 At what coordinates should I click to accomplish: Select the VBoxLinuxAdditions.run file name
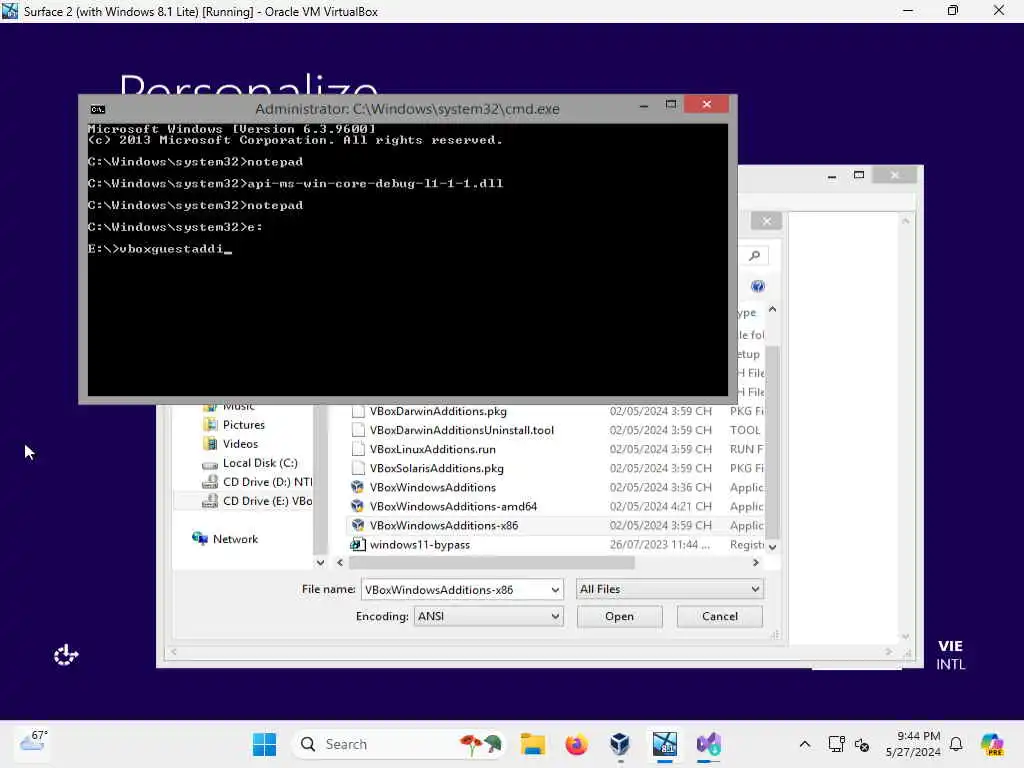432,449
